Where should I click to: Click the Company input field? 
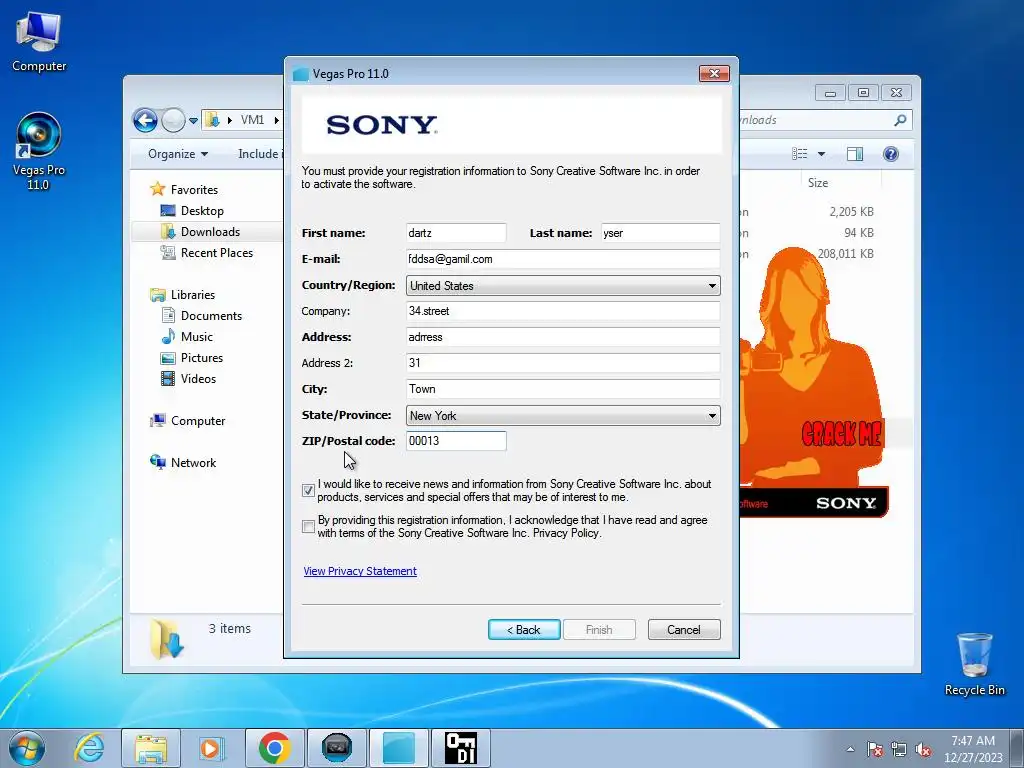(x=563, y=311)
